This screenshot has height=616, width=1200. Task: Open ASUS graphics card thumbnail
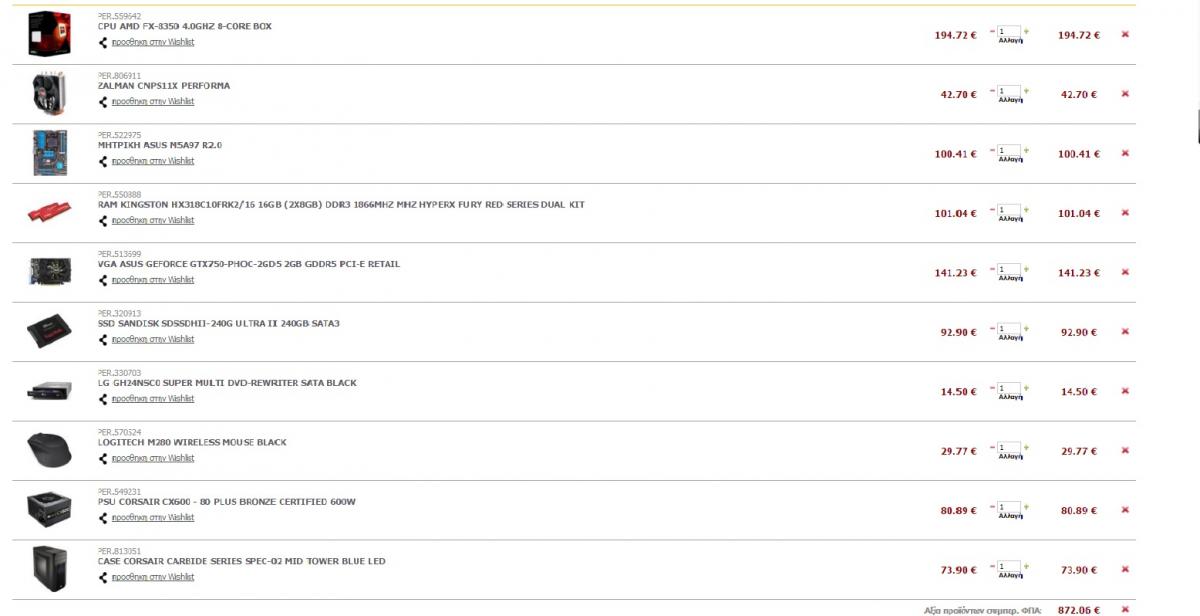click(x=50, y=272)
